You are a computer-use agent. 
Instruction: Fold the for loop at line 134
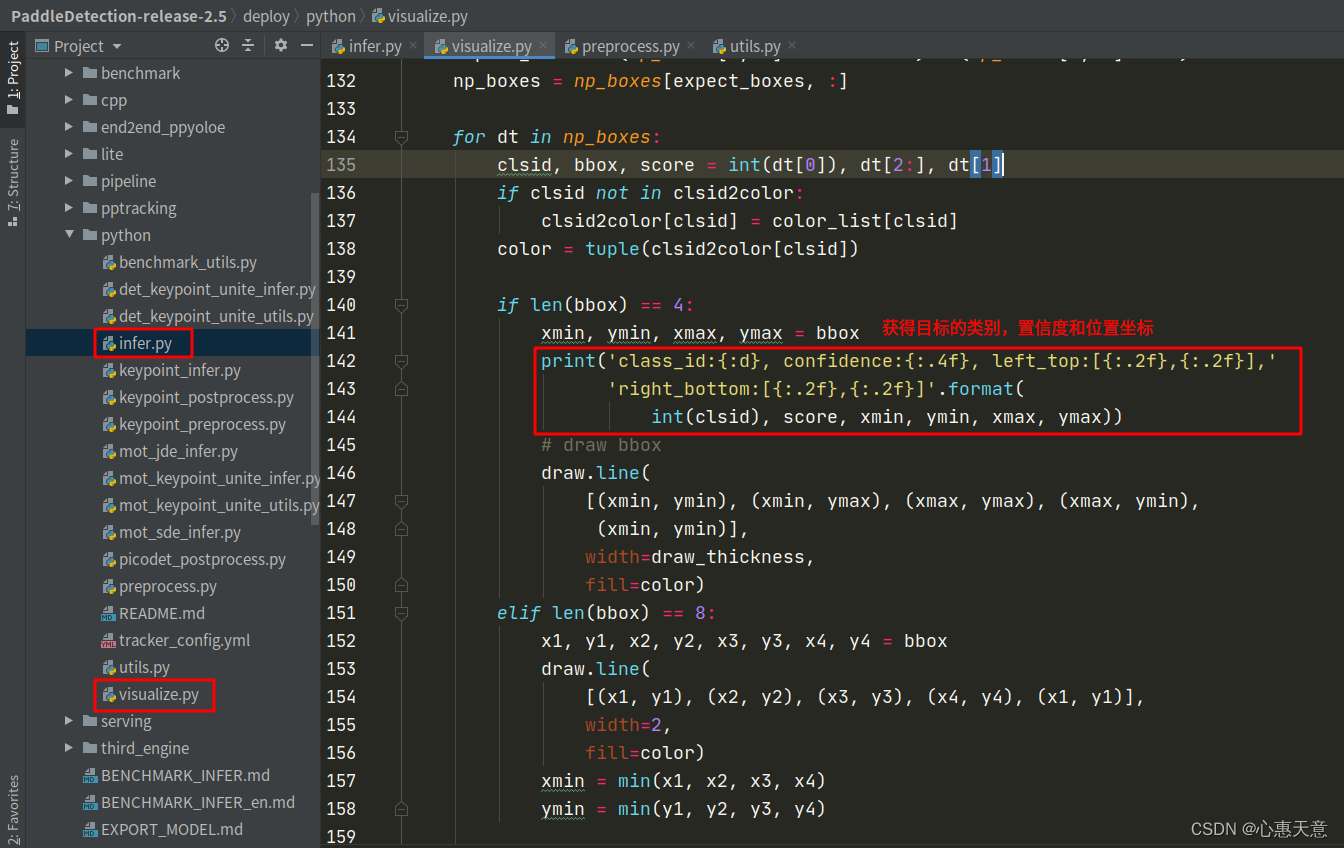coord(403,136)
